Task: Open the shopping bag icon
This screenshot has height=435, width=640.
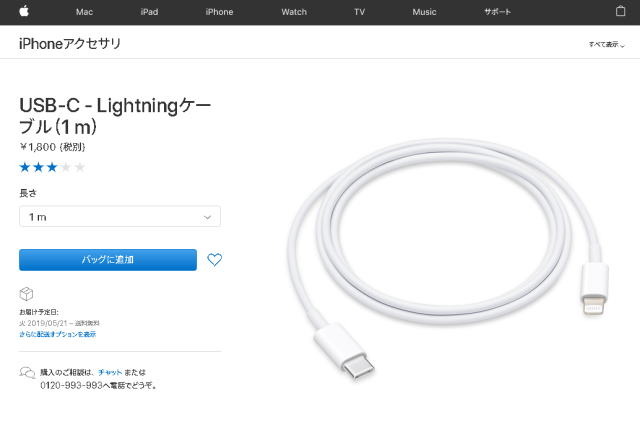Action: [620, 11]
